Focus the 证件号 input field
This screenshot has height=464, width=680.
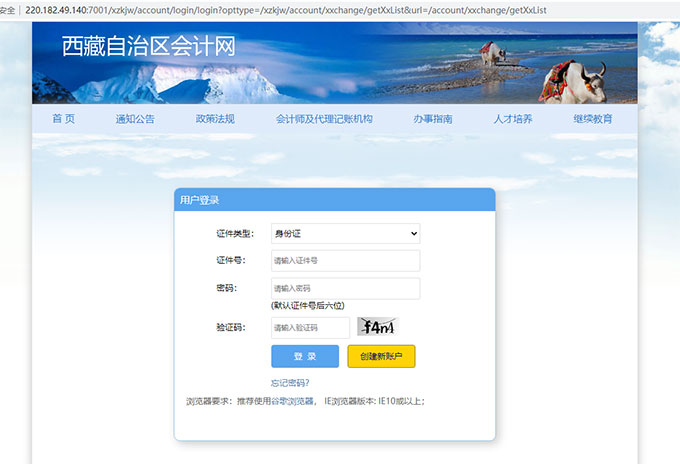[x=345, y=261]
